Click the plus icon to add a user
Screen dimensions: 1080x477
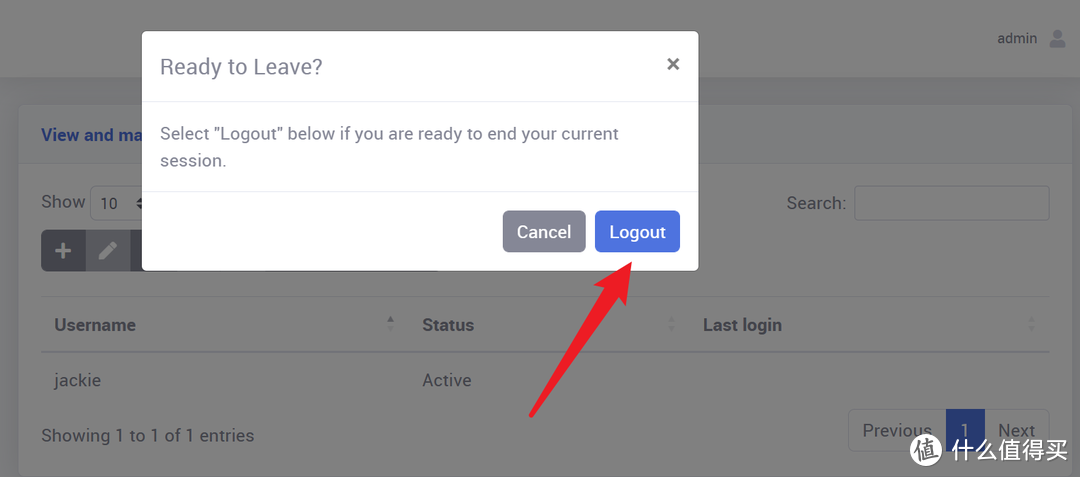click(63, 251)
